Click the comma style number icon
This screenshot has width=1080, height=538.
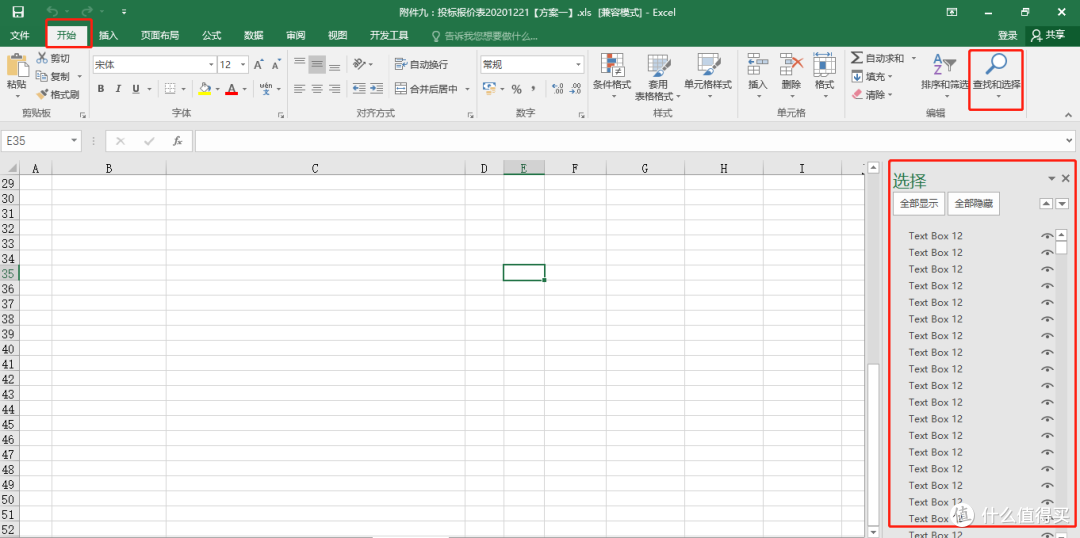532,89
